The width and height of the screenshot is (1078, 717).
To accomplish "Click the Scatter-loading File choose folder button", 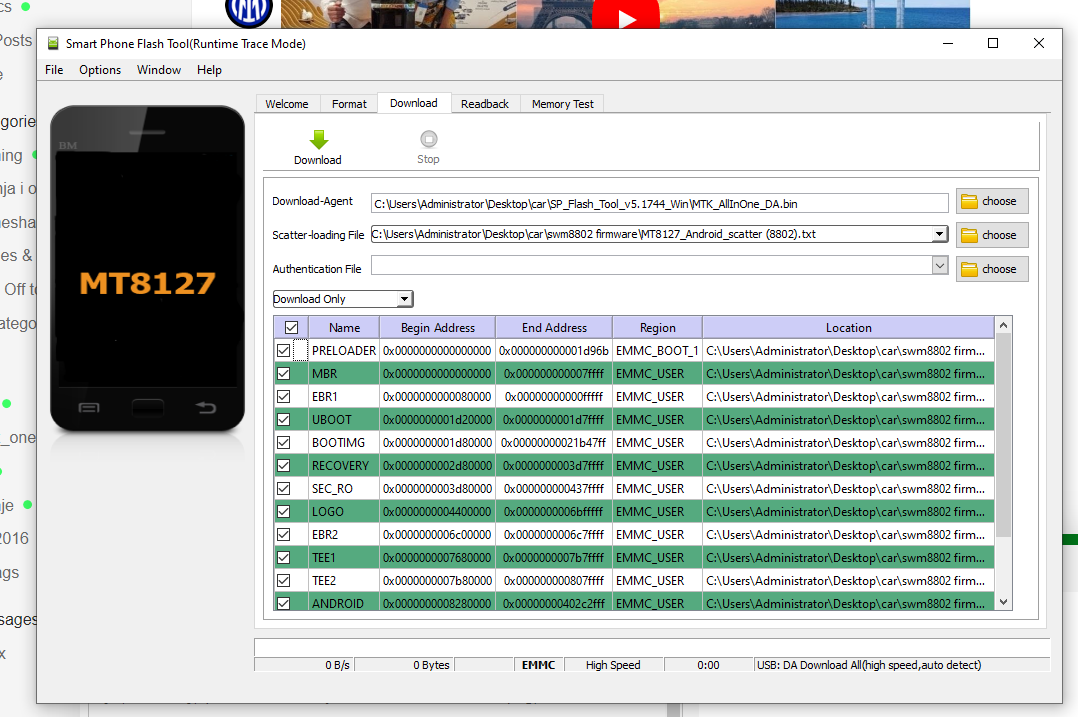I will [991, 235].
